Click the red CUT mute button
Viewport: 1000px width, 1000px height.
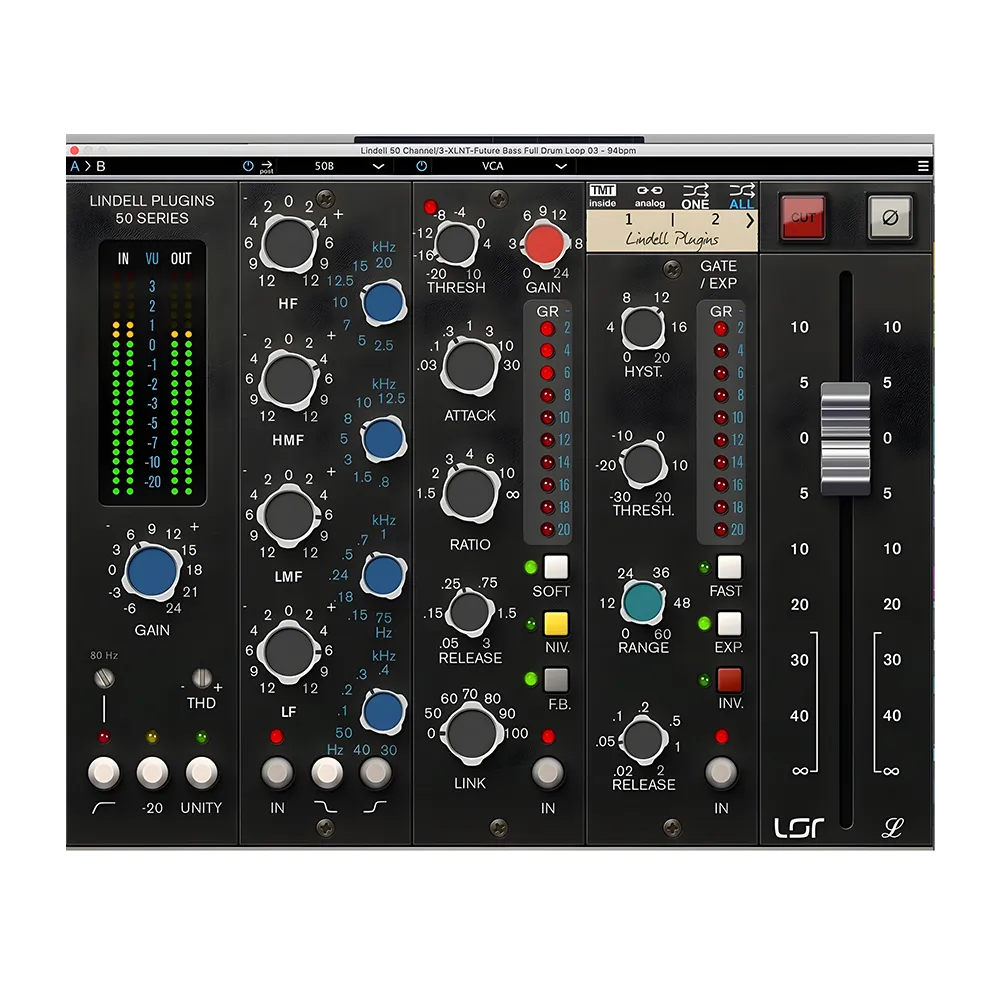click(802, 217)
